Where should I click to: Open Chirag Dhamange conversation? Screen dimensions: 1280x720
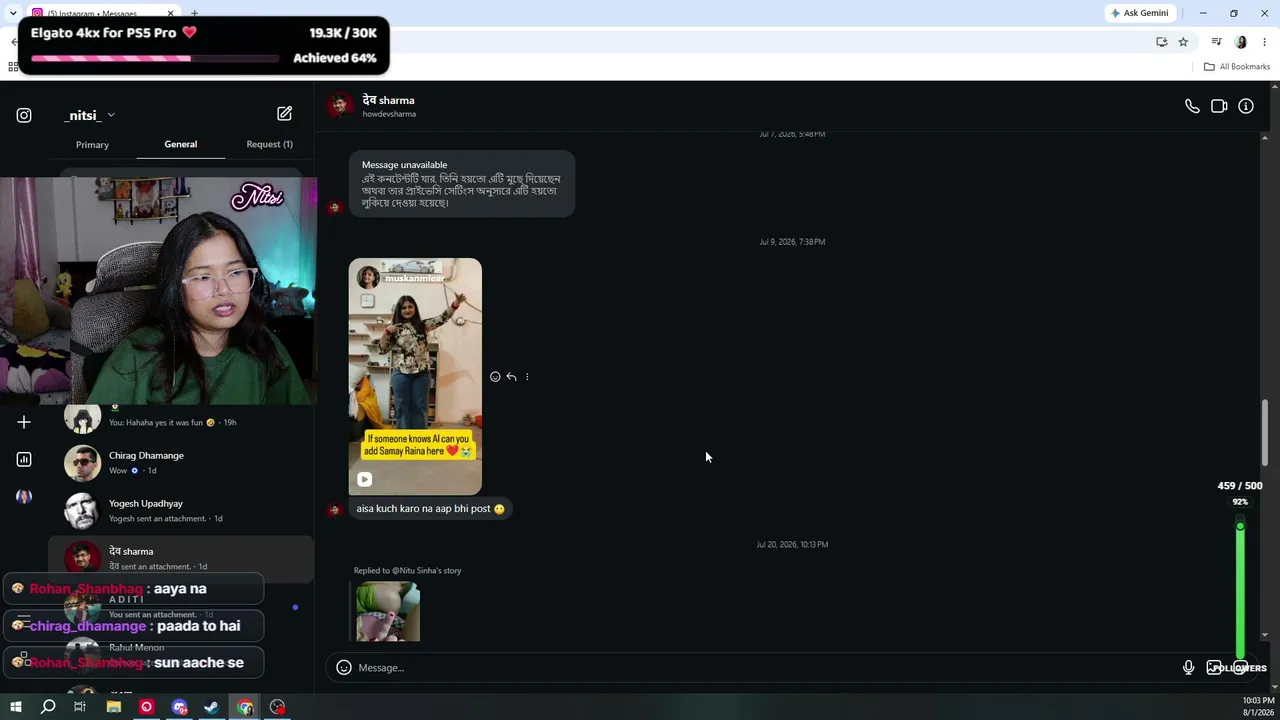(181, 462)
